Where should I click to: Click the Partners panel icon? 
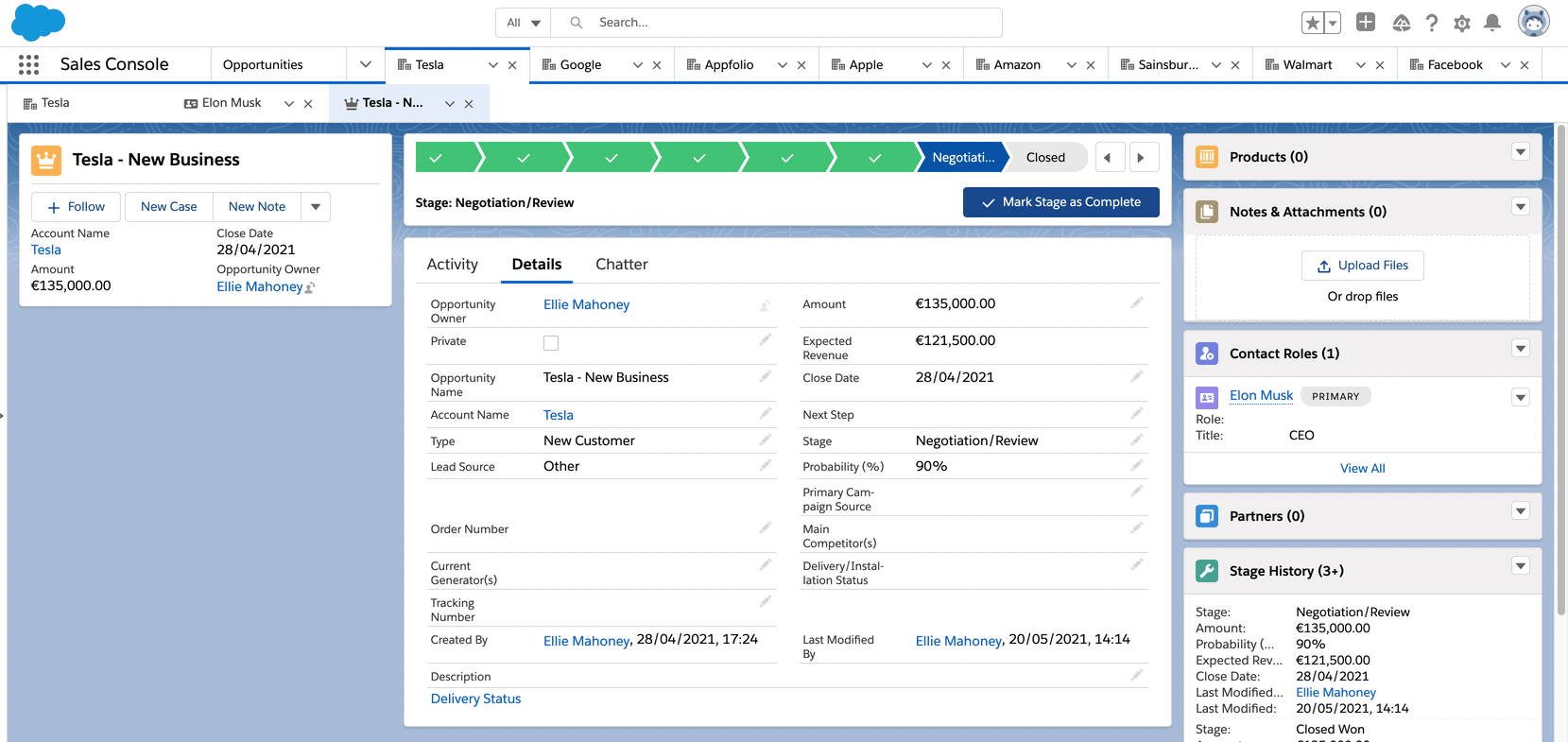click(x=1207, y=516)
